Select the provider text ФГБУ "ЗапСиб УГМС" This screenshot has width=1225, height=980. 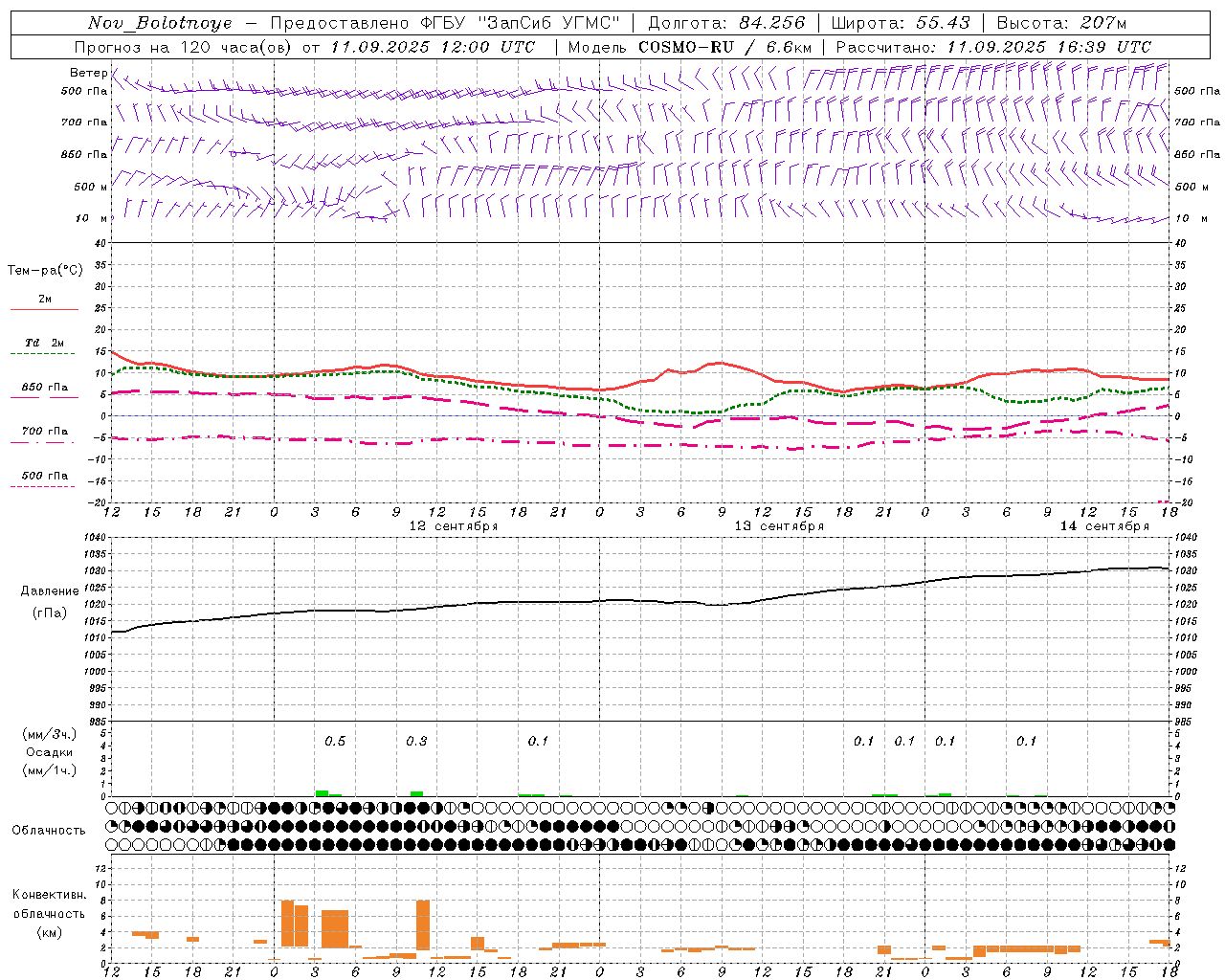(x=520, y=23)
